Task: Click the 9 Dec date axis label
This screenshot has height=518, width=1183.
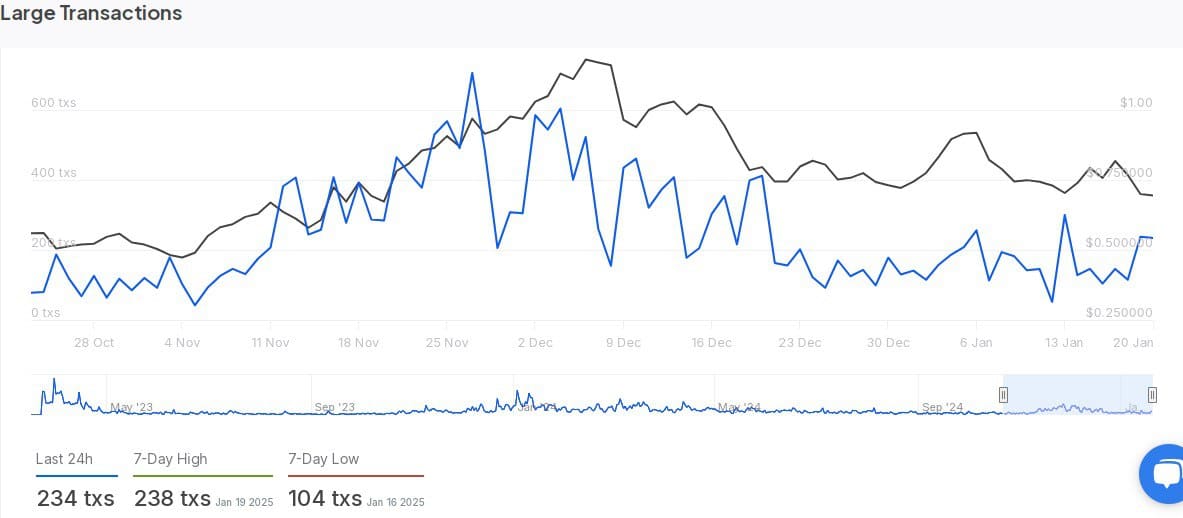Action: [x=623, y=342]
